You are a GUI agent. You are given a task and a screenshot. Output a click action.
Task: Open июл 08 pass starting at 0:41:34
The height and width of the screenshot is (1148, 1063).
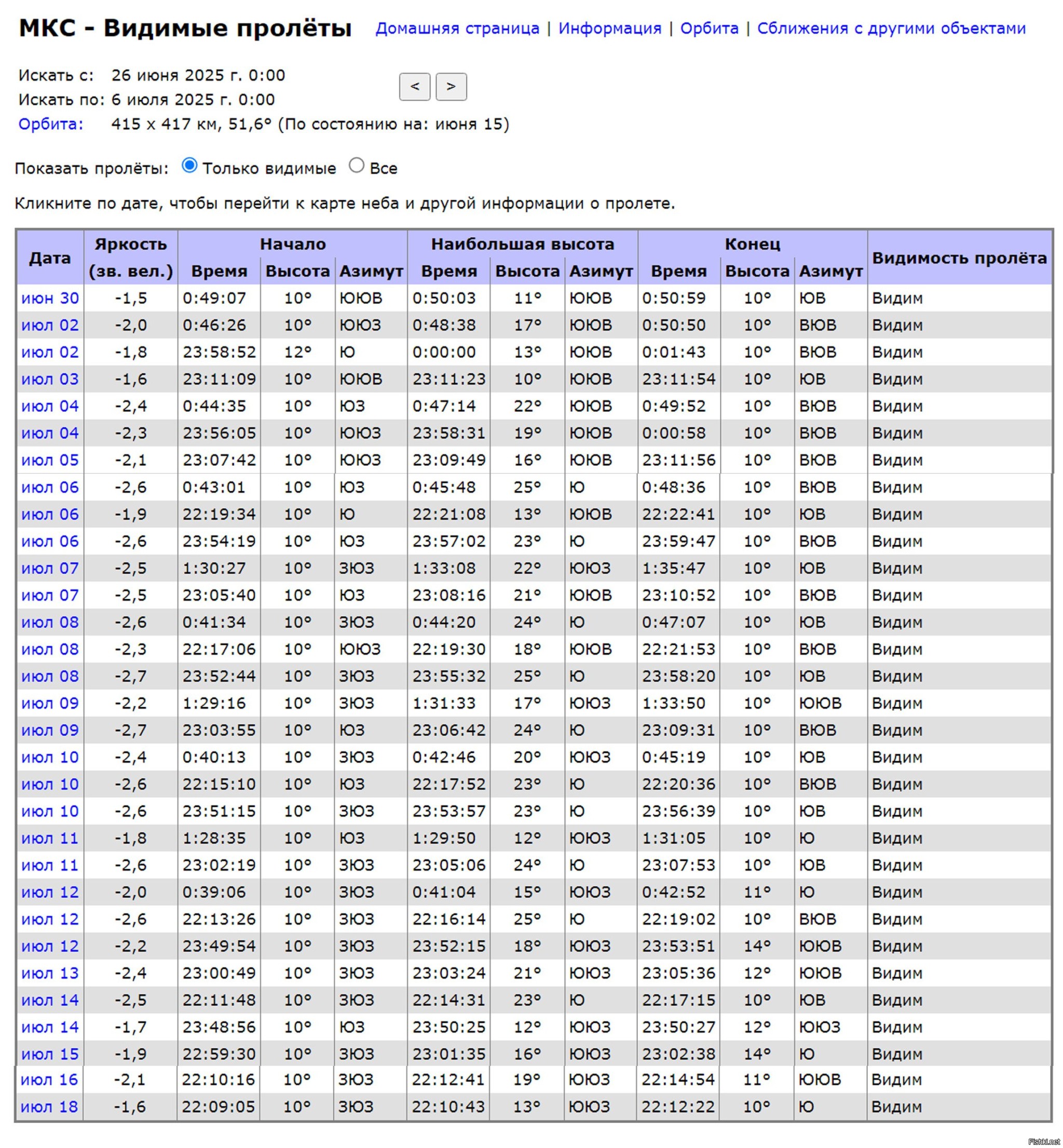click(50, 623)
